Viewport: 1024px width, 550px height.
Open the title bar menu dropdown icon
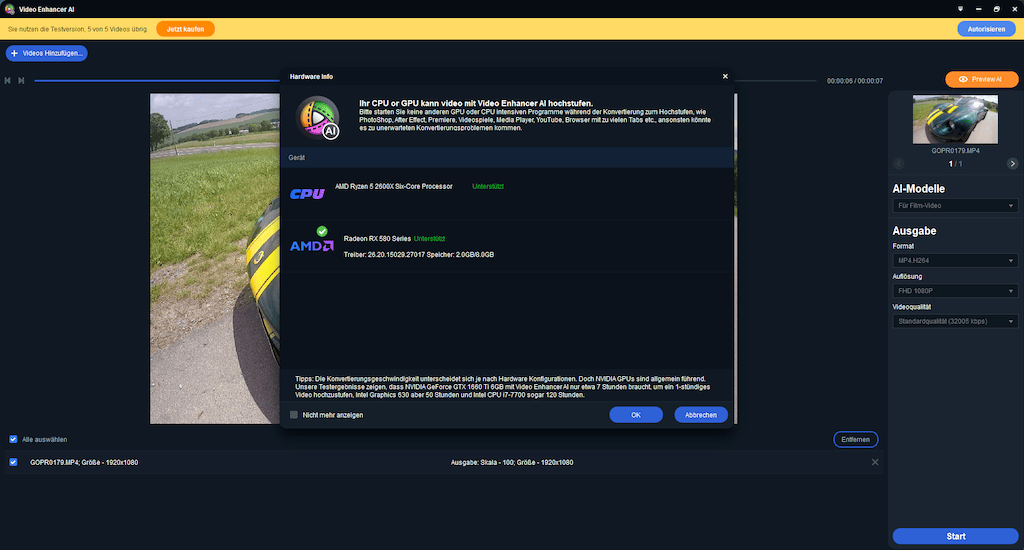(962, 8)
